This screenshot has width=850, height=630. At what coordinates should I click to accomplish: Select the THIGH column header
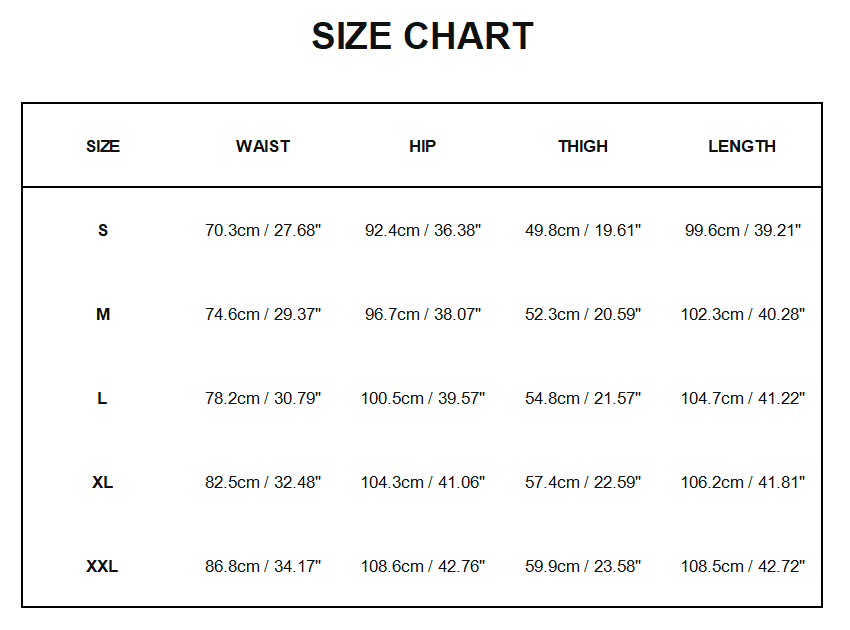(583, 146)
